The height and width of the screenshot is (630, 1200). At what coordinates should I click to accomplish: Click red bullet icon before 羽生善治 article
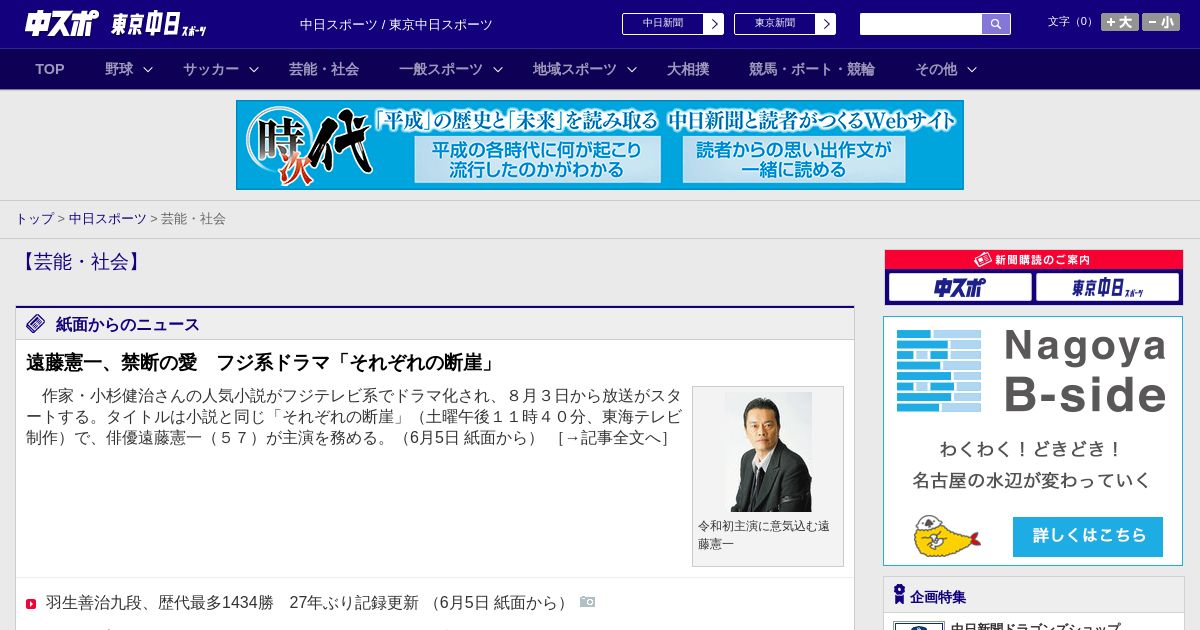coord(31,604)
